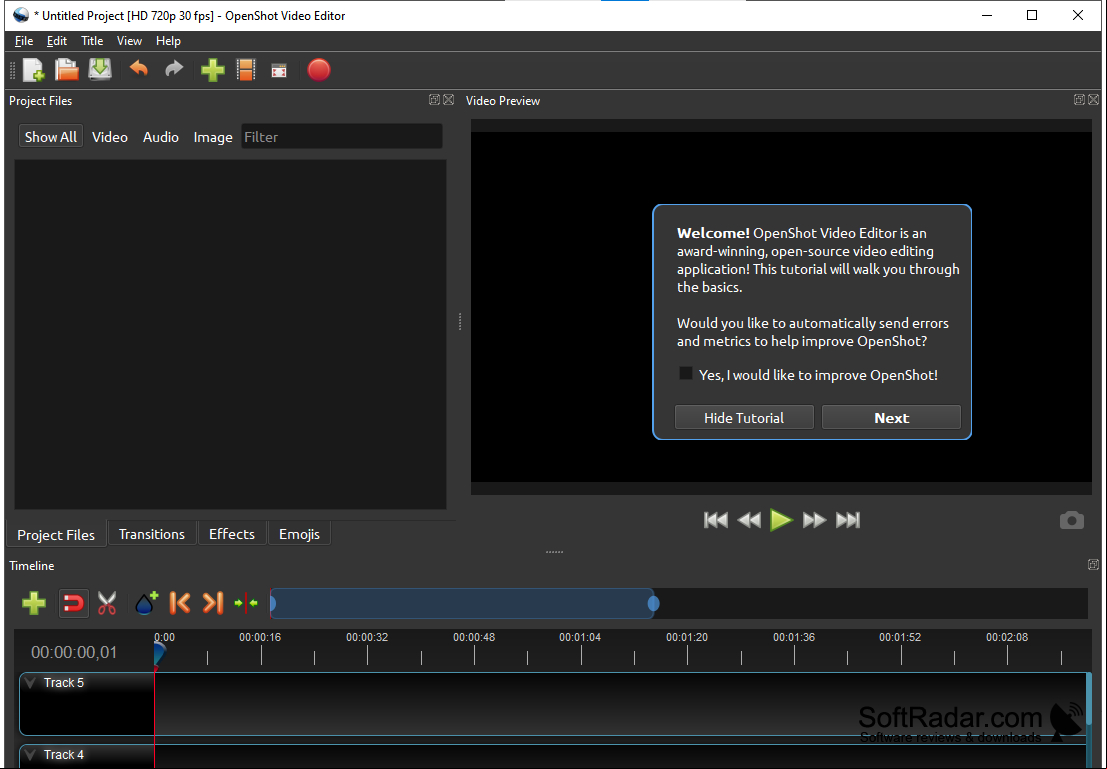Click the Jump to Start playback button
Screen dimensions: 1107x769
coord(716,520)
